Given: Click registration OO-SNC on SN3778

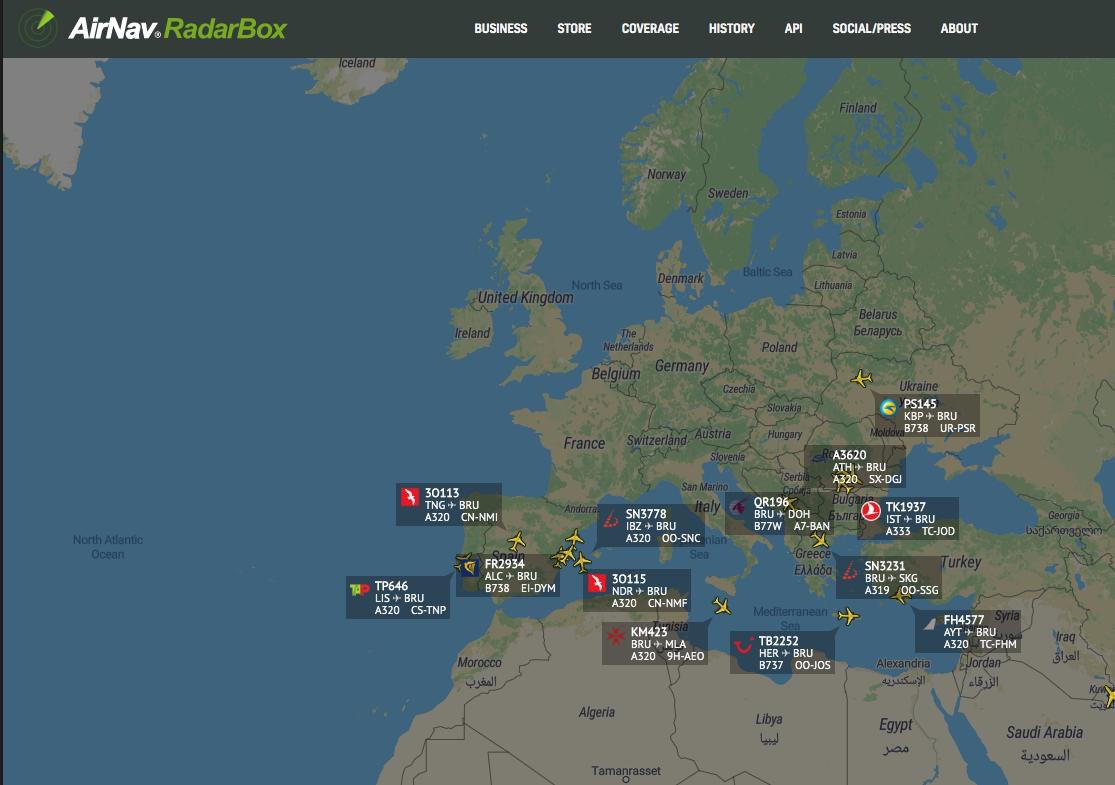Looking at the screenshot, I should point(681,538).
